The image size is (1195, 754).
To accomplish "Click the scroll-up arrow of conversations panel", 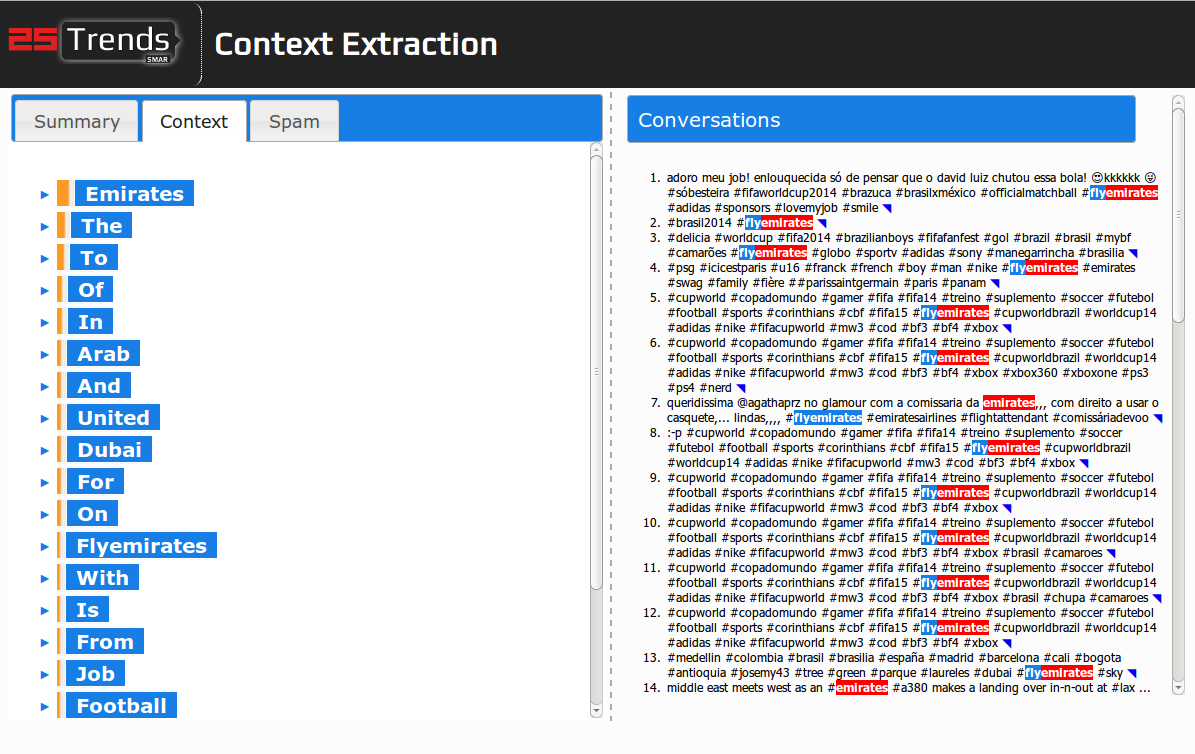I will [1178, 101].
